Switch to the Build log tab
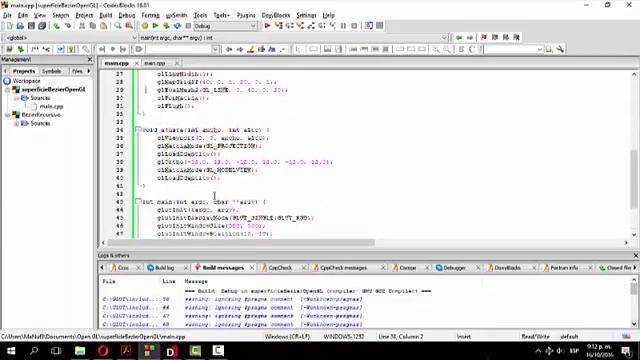This screenshot has width=640, height=360. point(164,268)
